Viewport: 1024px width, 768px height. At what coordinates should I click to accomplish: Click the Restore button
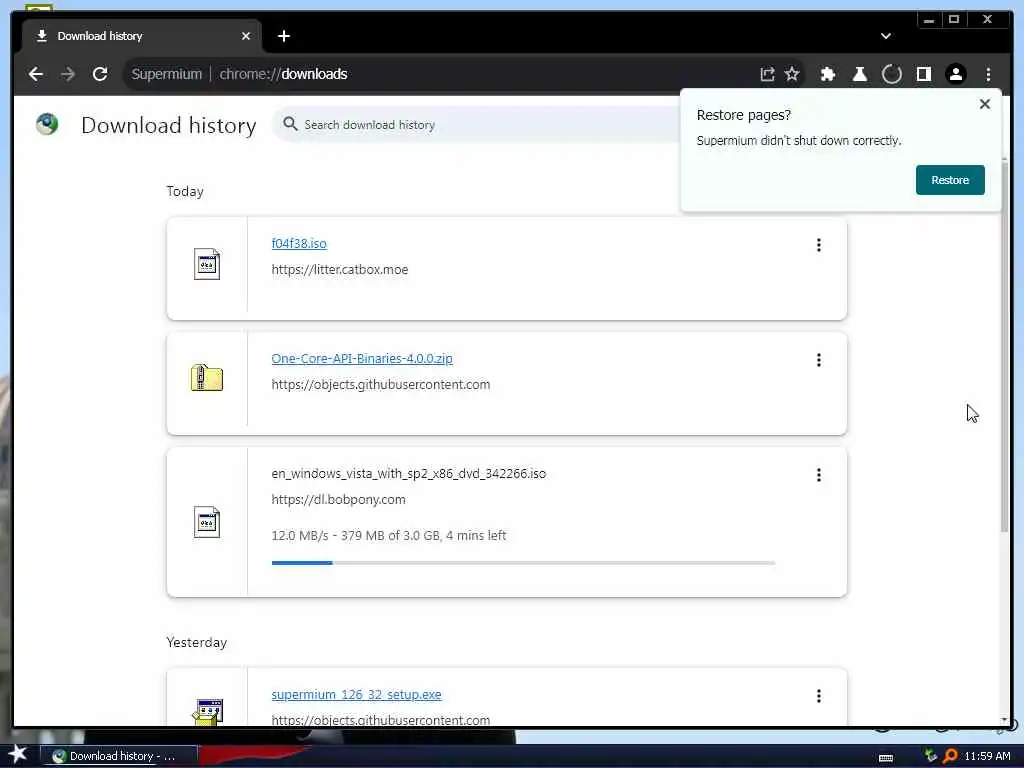coord(950,180)
